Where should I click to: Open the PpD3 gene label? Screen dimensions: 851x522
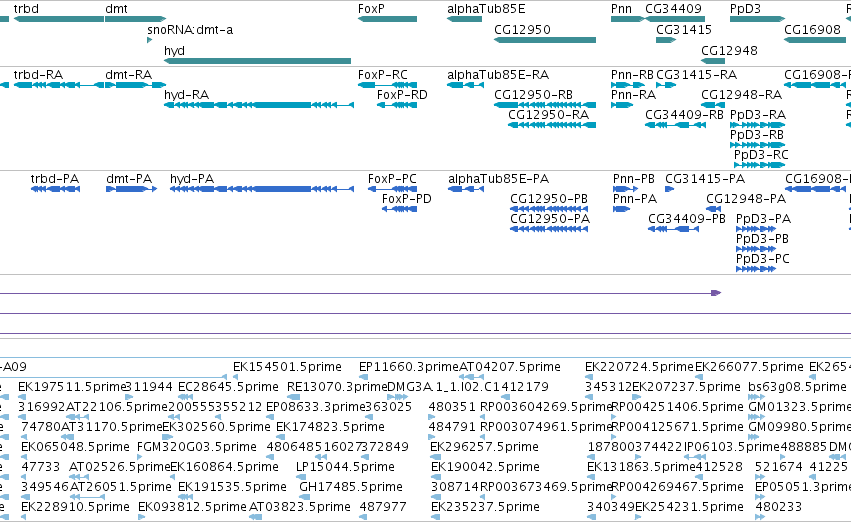[x=746, y=9]
